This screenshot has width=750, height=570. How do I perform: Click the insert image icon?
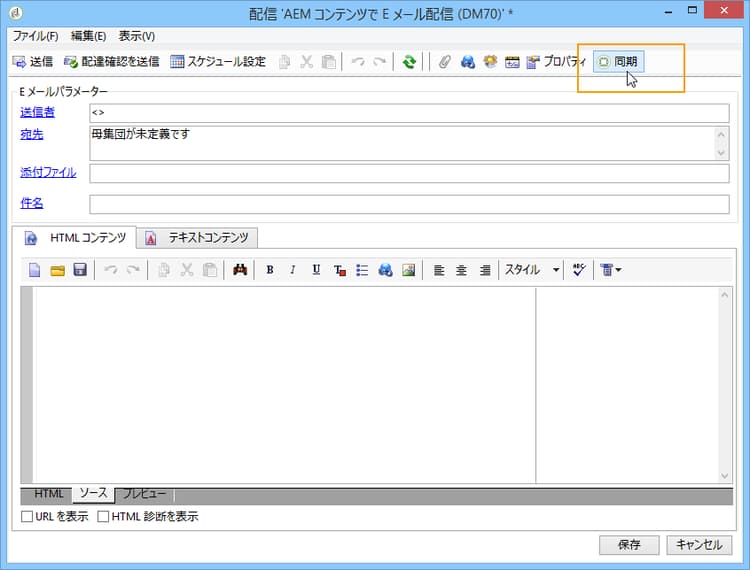click(x=408, y=270)
